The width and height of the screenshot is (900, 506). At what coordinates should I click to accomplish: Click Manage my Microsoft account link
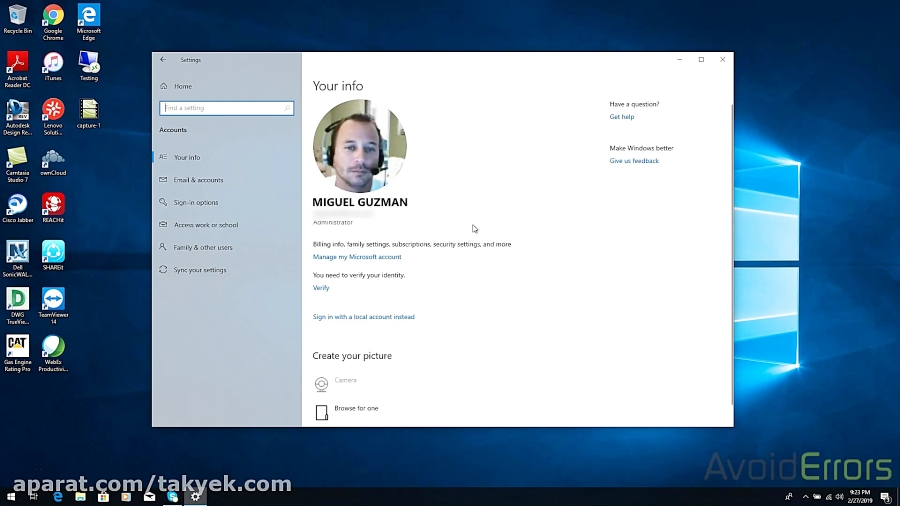(x=357, y=257)
